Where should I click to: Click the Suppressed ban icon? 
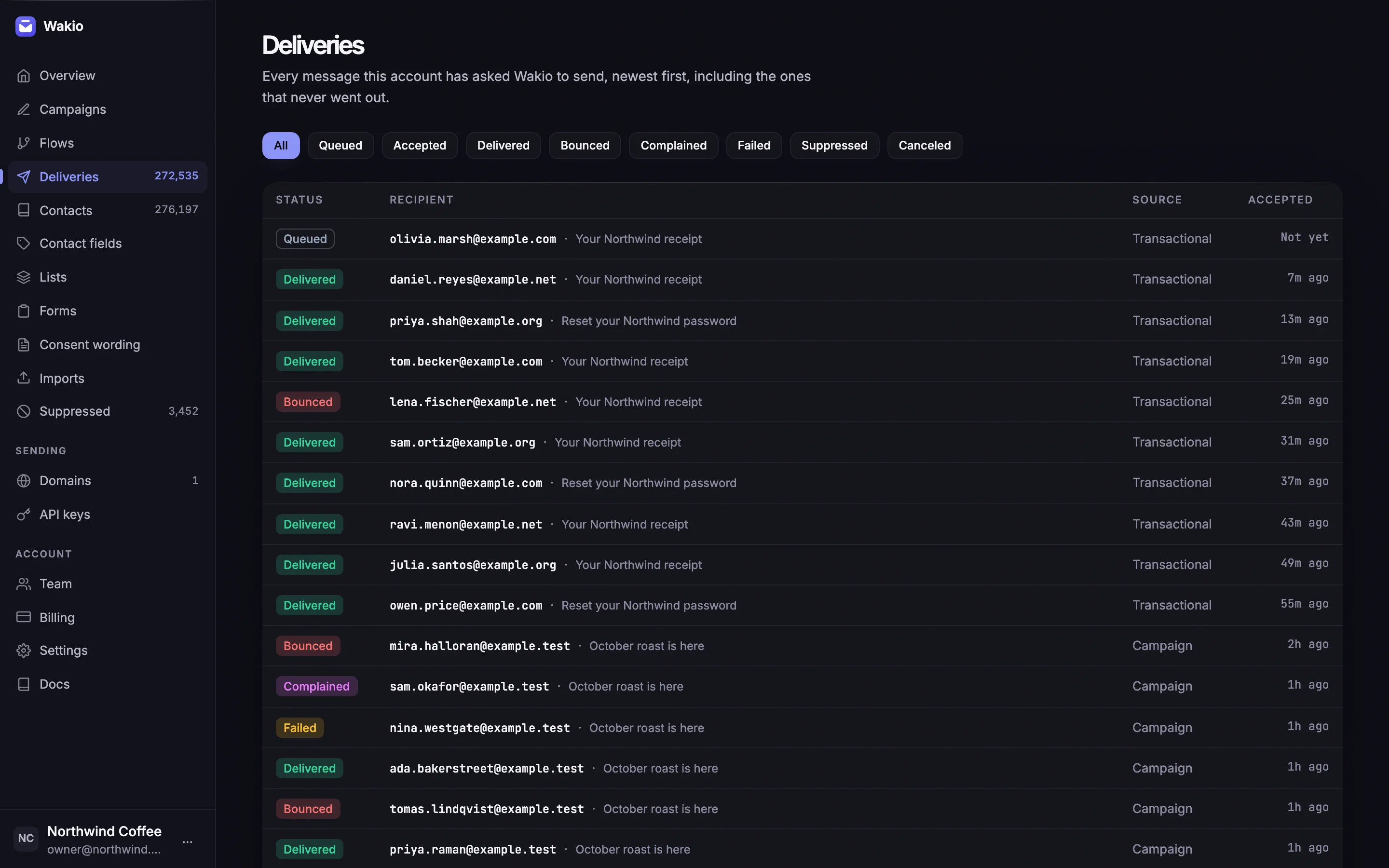[24, 411]
